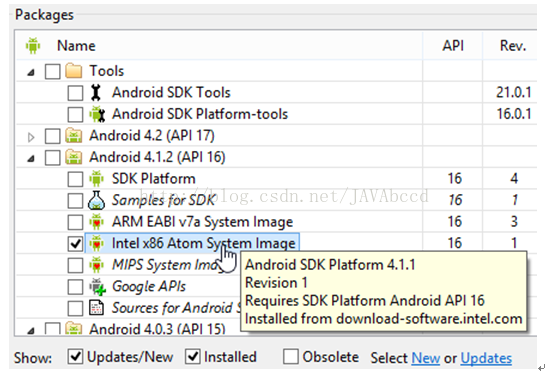Collapse the Tools tree node

pyautogui.click(x=31, y=72)
